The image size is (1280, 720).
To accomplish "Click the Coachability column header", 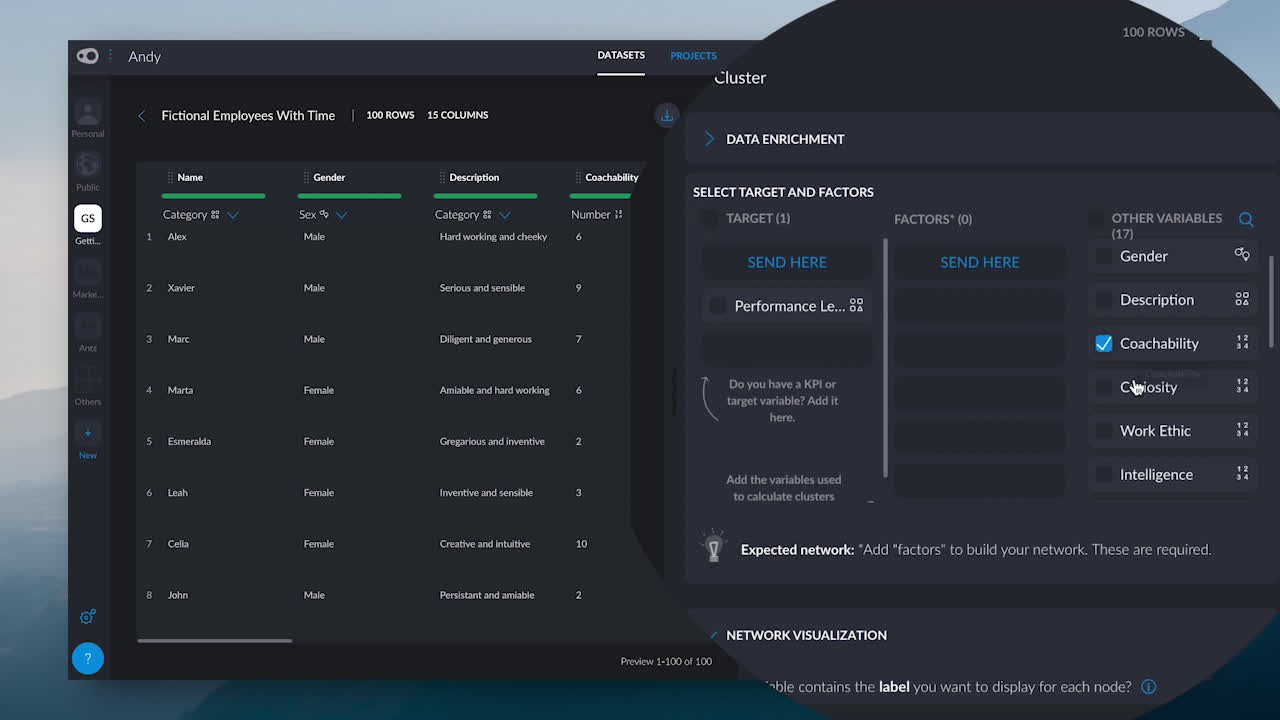I will point(612,177).
